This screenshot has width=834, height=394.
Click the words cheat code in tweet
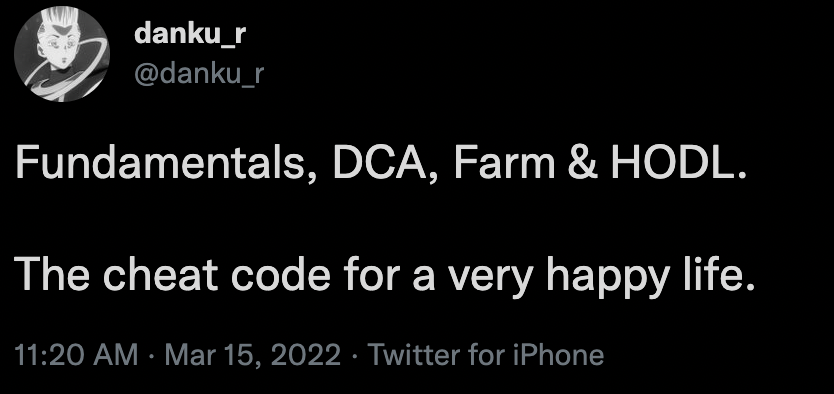tap(216, 275)
